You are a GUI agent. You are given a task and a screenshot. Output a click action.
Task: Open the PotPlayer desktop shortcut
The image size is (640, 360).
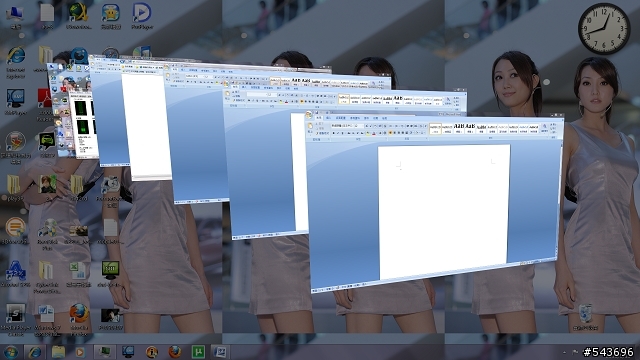(x=142, y=16)
